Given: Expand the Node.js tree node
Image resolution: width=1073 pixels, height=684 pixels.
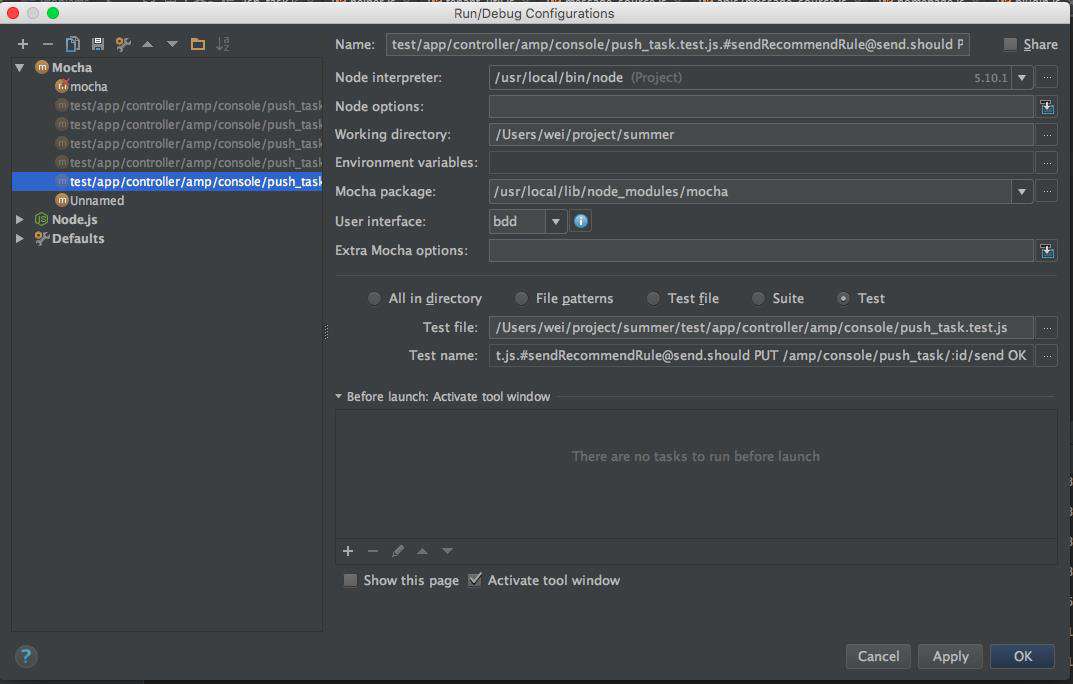Looking at the screenshot, I should (x=20, y=220).
